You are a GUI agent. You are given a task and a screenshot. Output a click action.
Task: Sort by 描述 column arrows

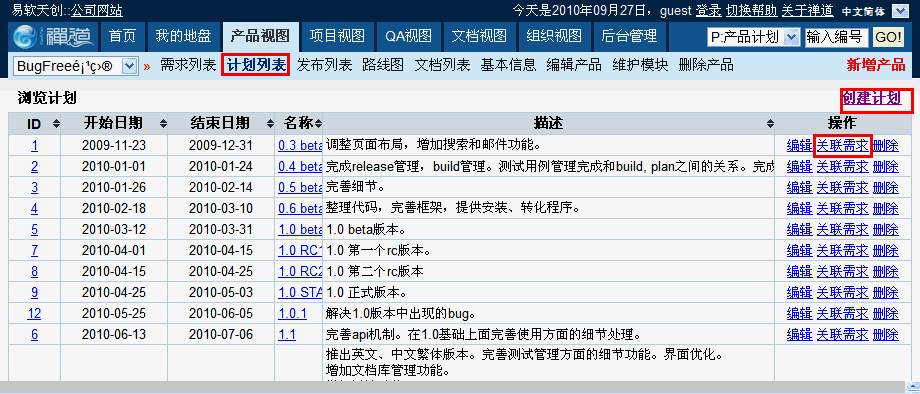point(770,124)
